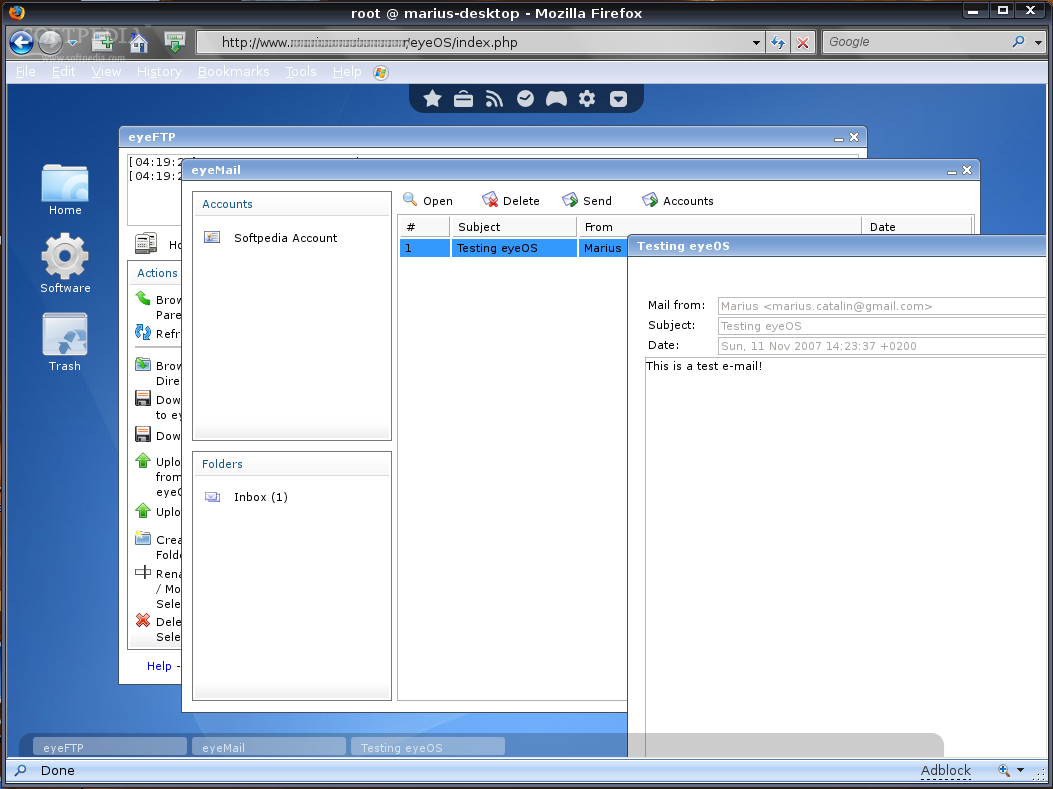Screen dimensions: 1053x789
Task: Click the reload page icon
Action: [x=778, y=43]
